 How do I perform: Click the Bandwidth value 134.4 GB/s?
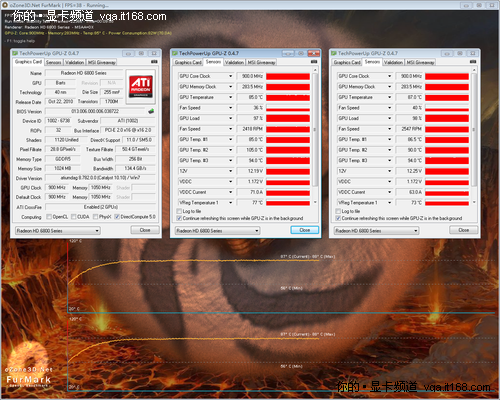[x=135, y=168]
